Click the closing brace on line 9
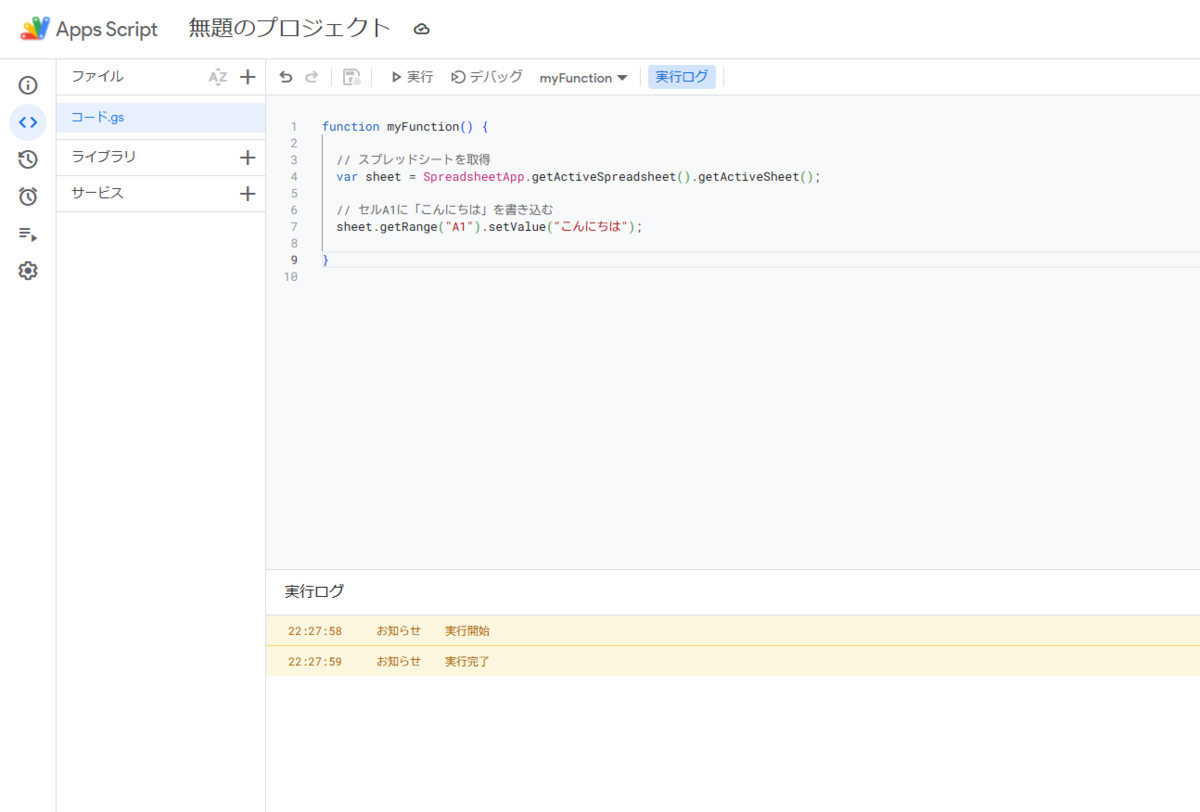Image resolution: width=1200 pixels, height=812 pixels. (x=325, y=260)
